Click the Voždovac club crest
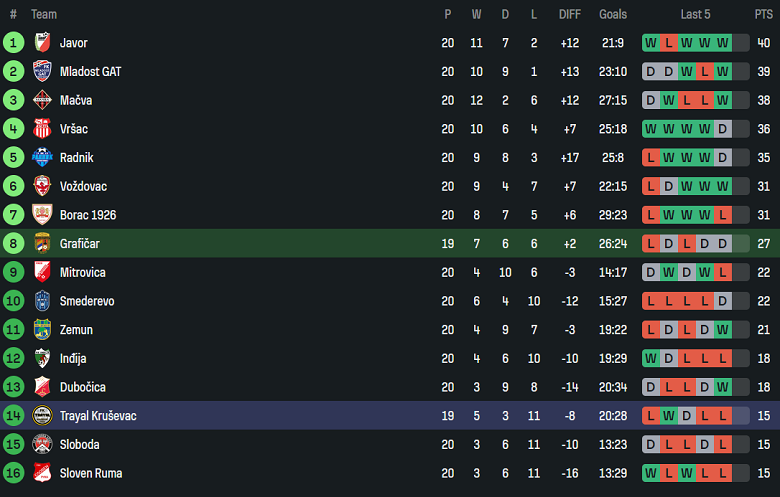Viewport: 780px width, 497px height. (x=42, y=186)
